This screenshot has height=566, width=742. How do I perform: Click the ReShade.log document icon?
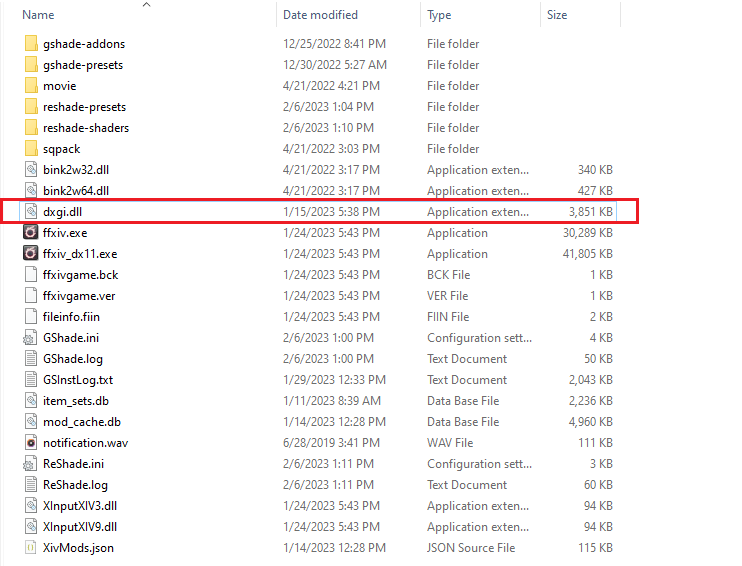[31, 485]
